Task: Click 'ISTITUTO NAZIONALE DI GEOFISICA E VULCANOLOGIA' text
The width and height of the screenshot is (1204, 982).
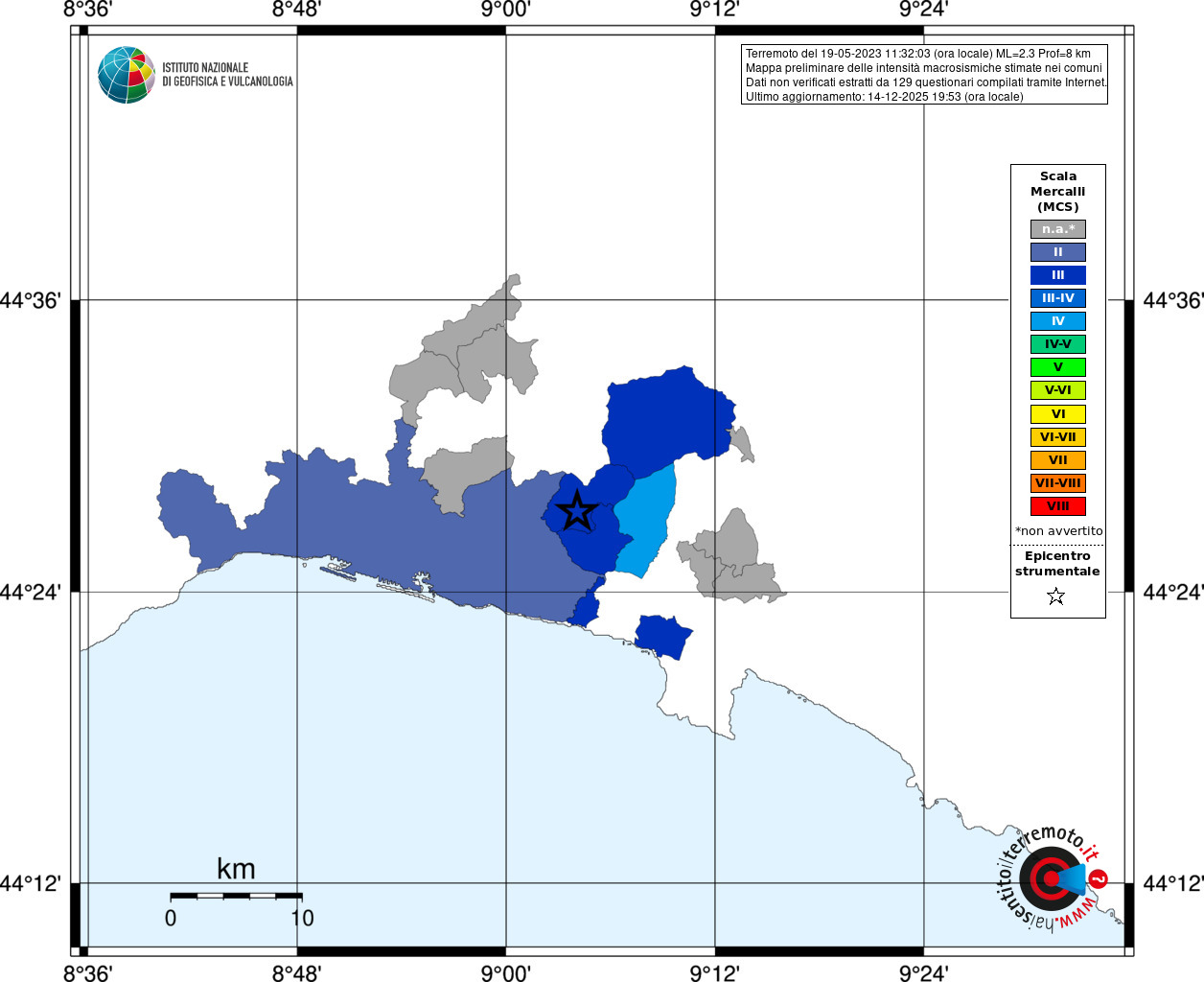Action: [227, 75]
